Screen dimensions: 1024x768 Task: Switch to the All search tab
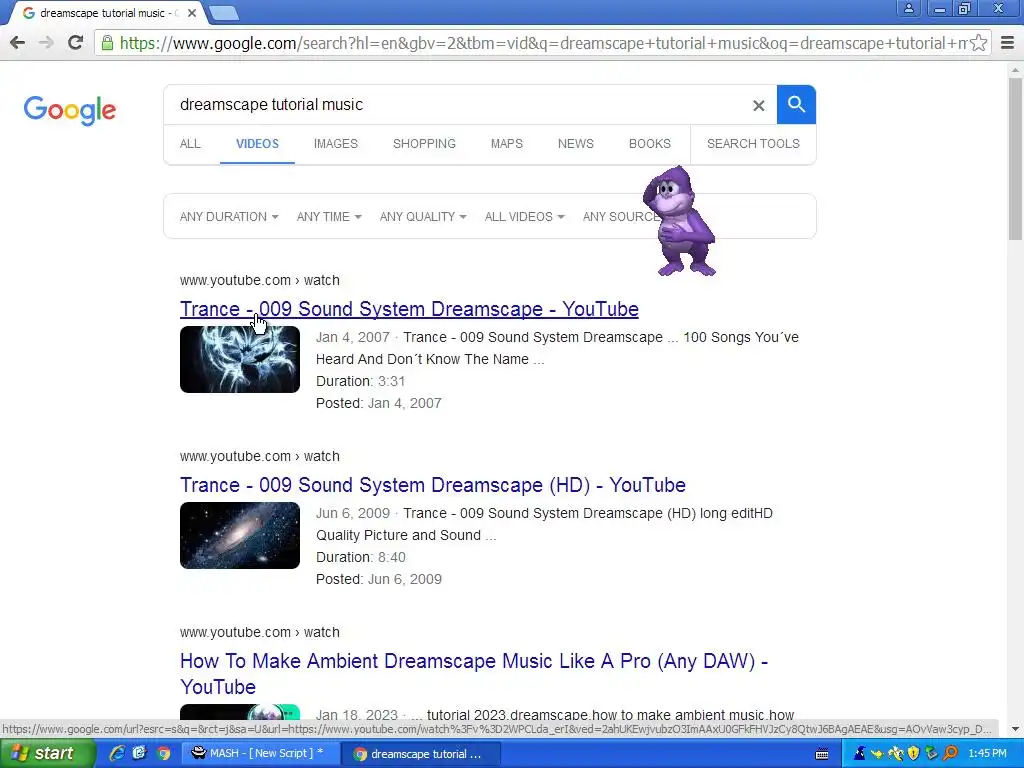[x=190, y=144]
